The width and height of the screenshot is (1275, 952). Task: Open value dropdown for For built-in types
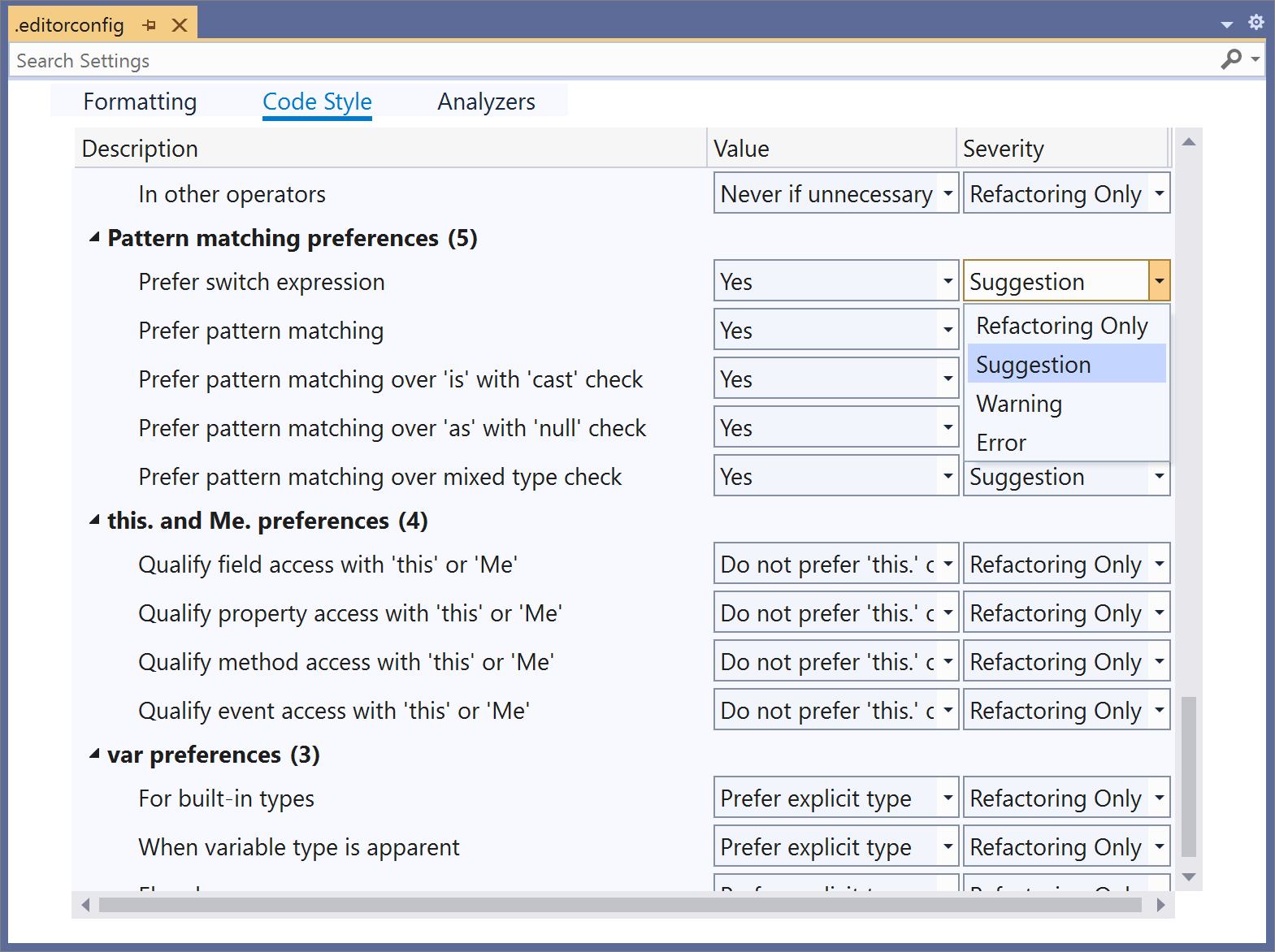tap(948, 798)
